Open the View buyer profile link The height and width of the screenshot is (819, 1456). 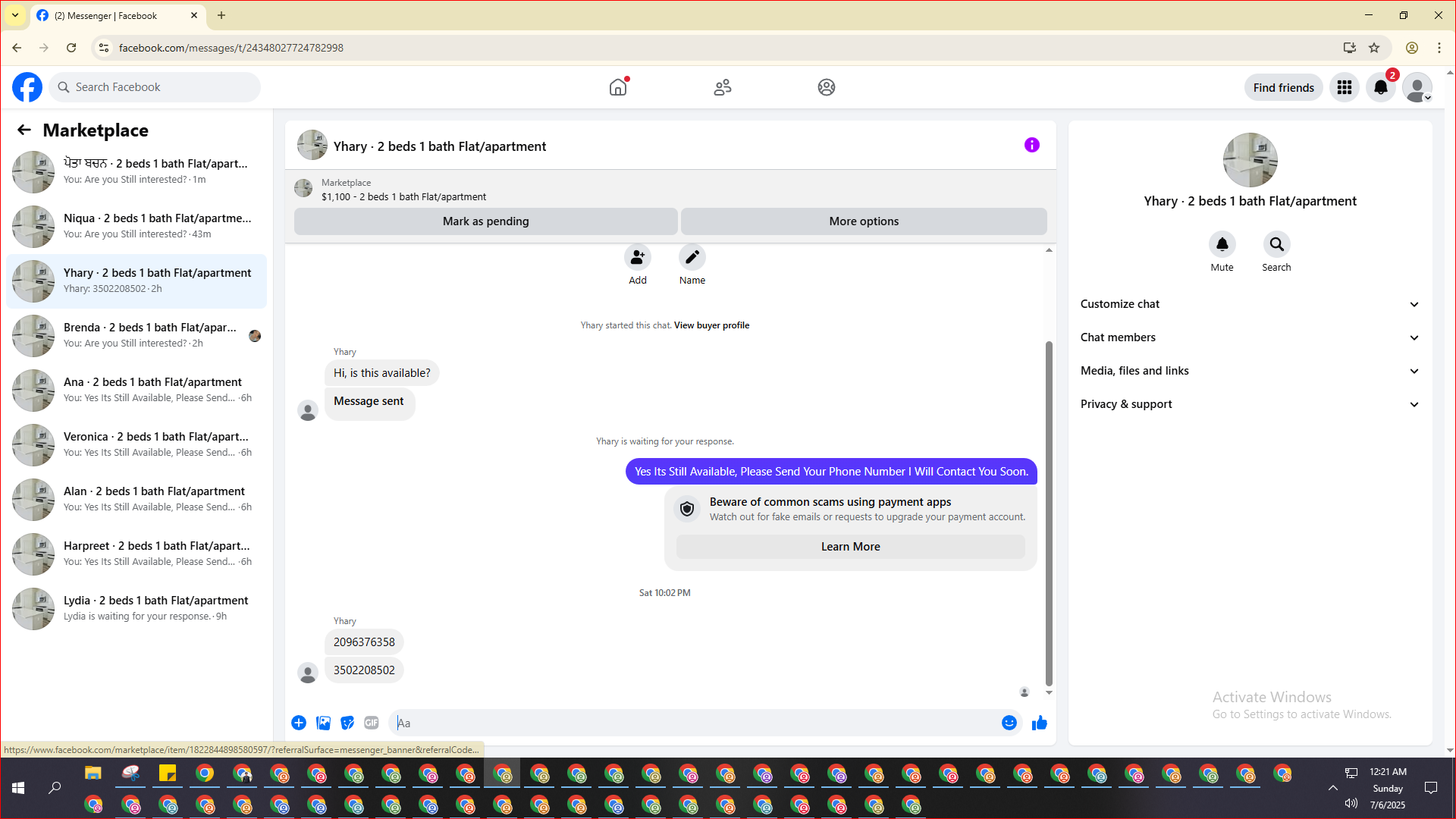tap(711, 325)
